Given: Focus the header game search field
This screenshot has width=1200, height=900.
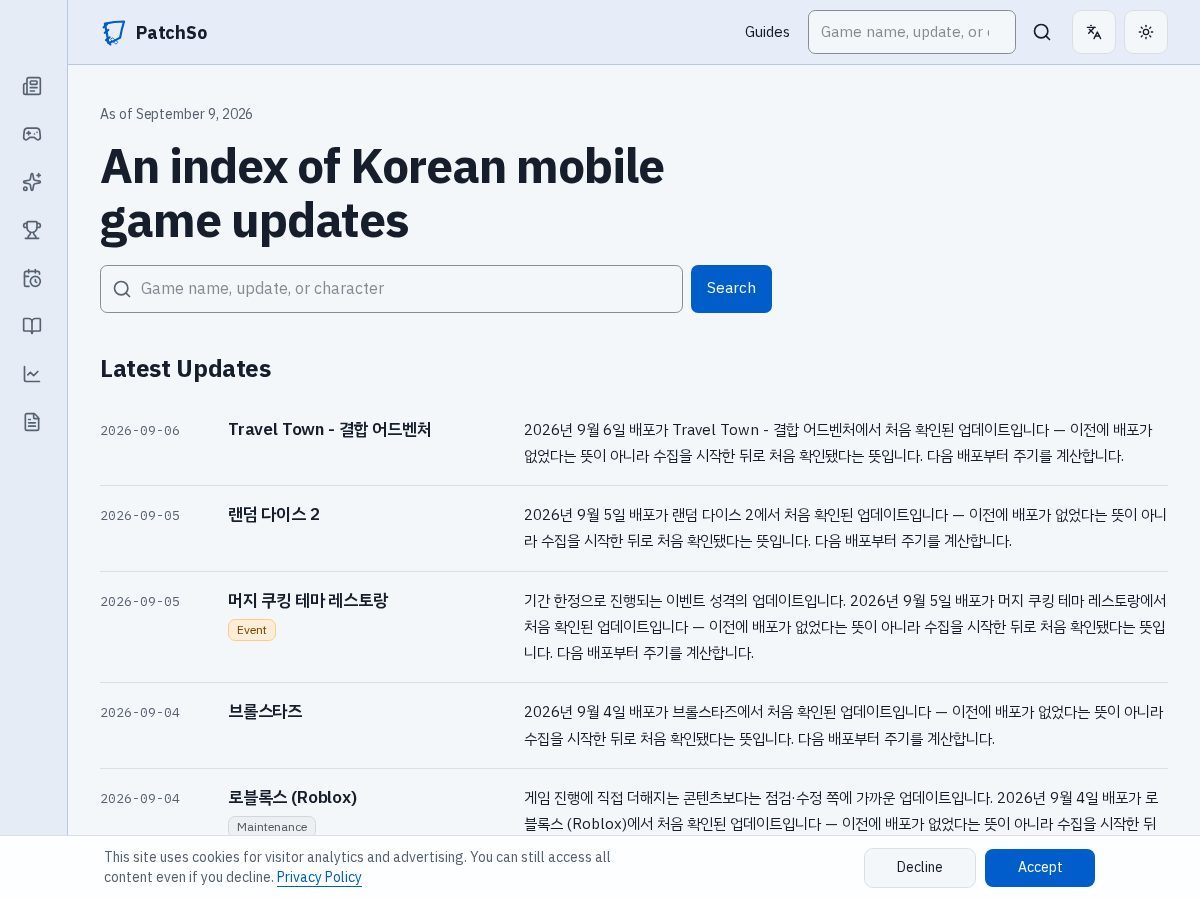Looking at the screenshot, I should pos(912,32).
